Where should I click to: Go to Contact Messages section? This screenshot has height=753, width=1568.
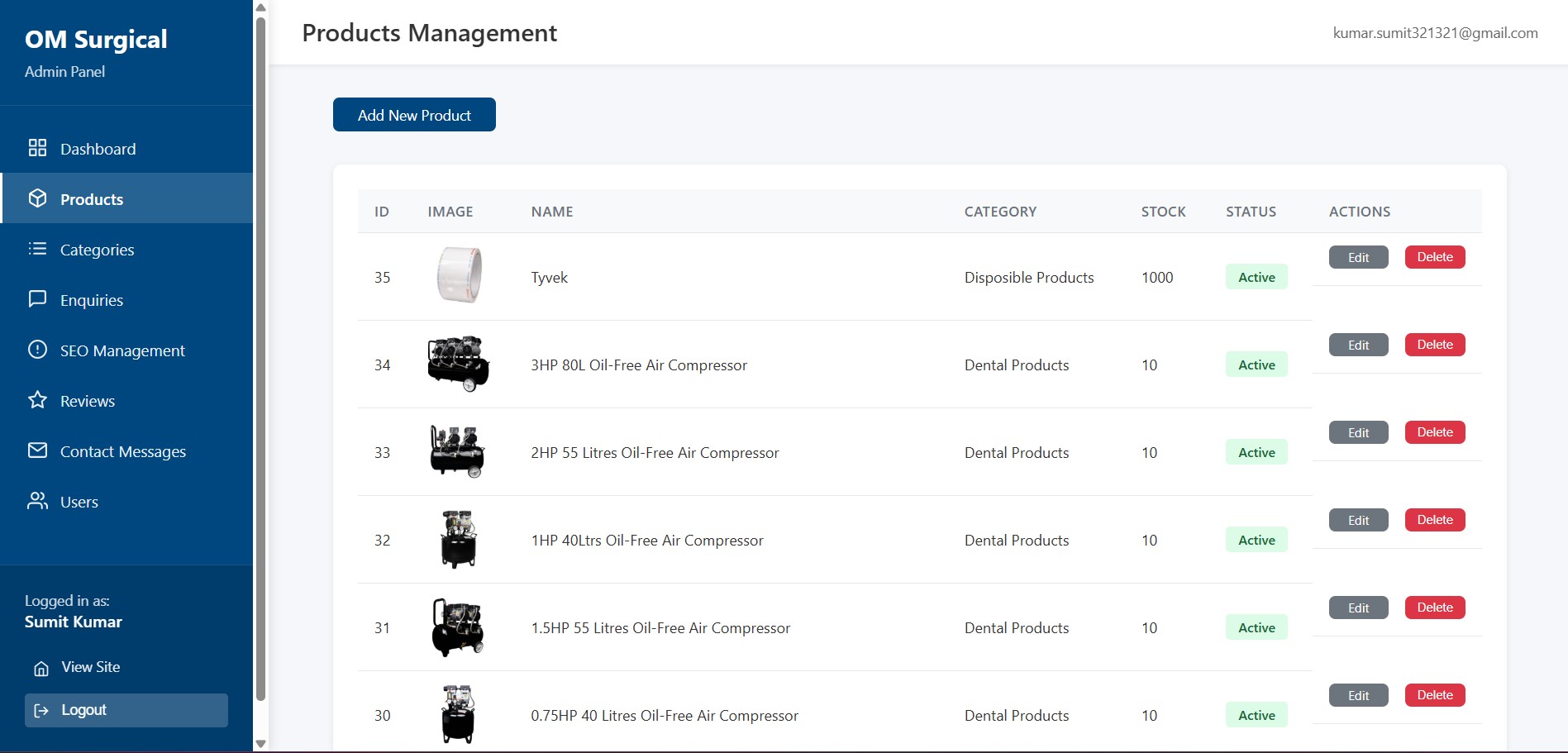pyautogui.click(x=122, y=451)
